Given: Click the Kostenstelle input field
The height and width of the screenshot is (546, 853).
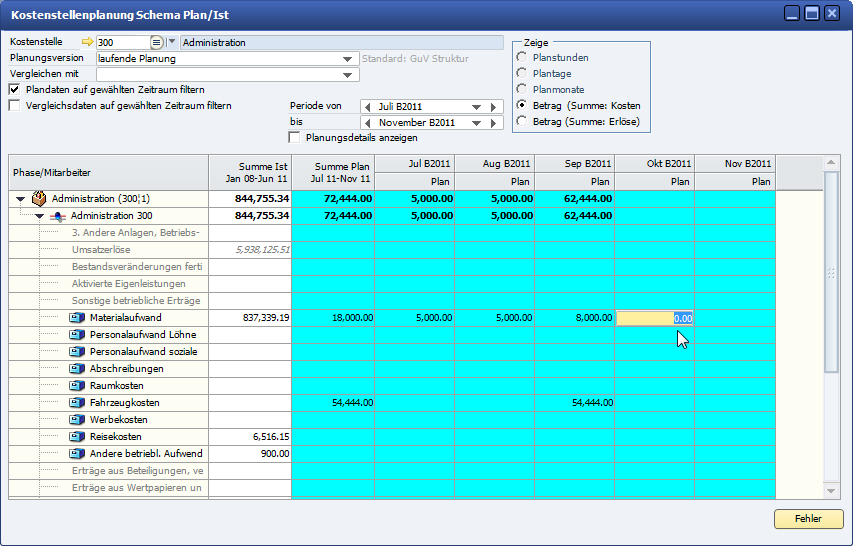Looking at the screenshot, I should (121, 43).
